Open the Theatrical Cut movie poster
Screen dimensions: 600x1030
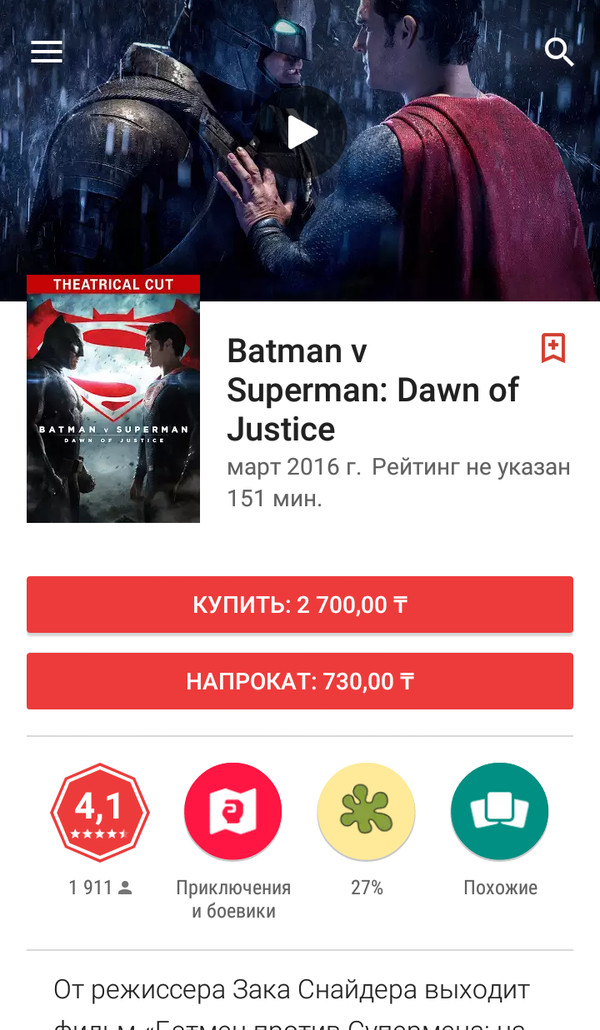(113, 399)
